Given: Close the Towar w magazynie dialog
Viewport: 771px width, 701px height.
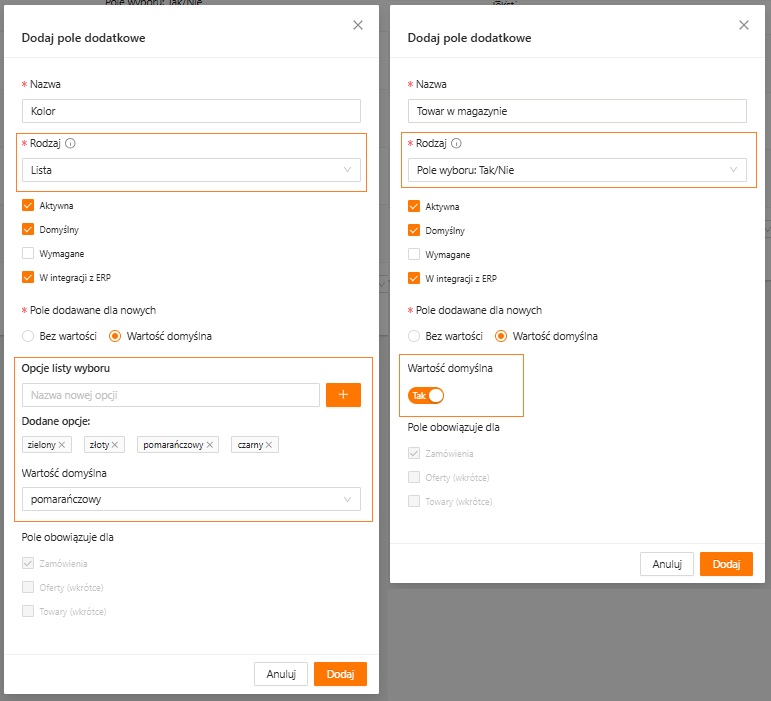Looking at the screenshot, I should (743, 25).
